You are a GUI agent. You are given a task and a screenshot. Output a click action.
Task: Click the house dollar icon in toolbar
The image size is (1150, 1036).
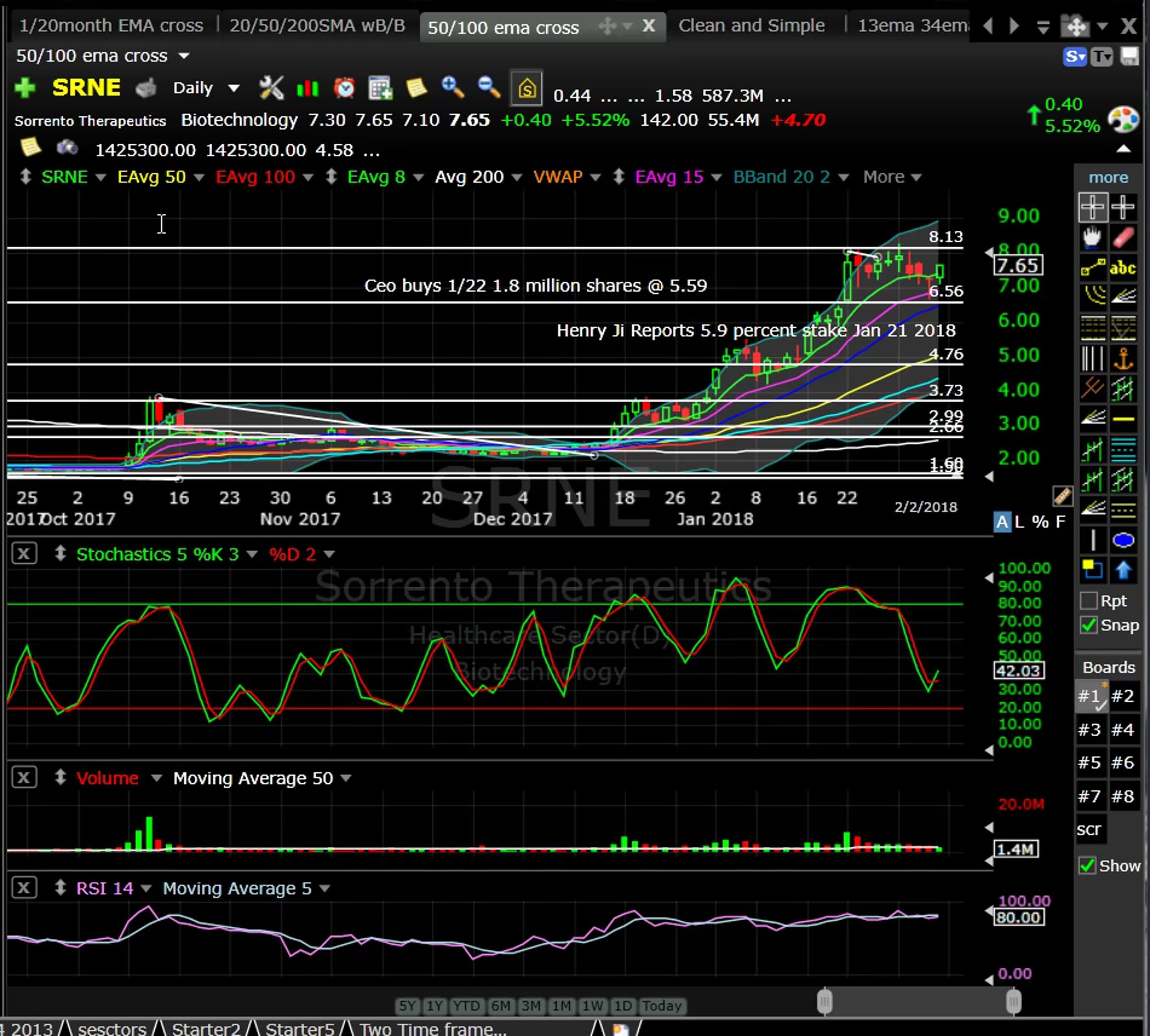526,88
